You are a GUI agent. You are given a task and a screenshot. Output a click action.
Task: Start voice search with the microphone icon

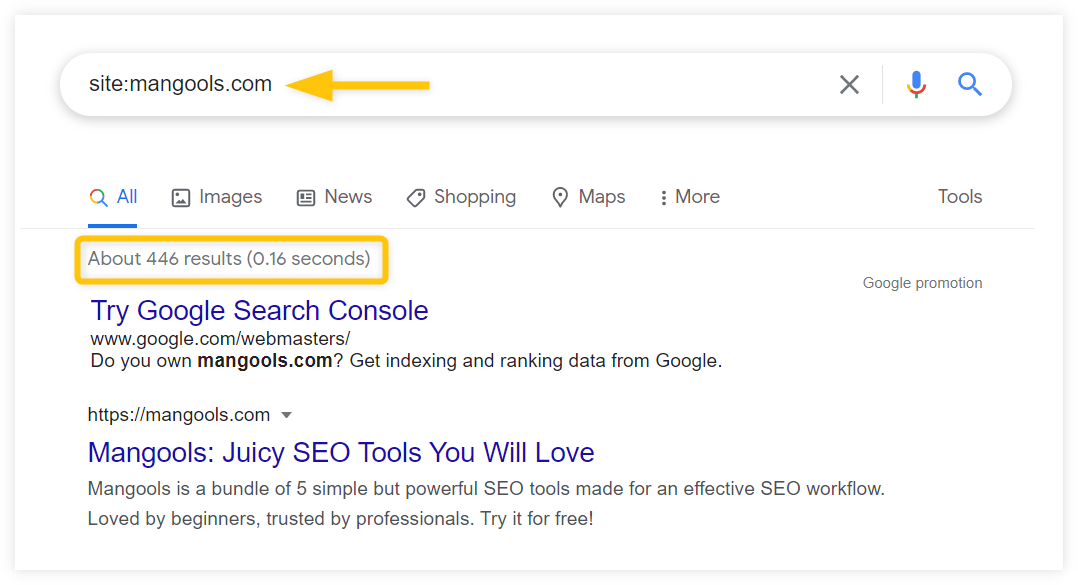[916, 85]
